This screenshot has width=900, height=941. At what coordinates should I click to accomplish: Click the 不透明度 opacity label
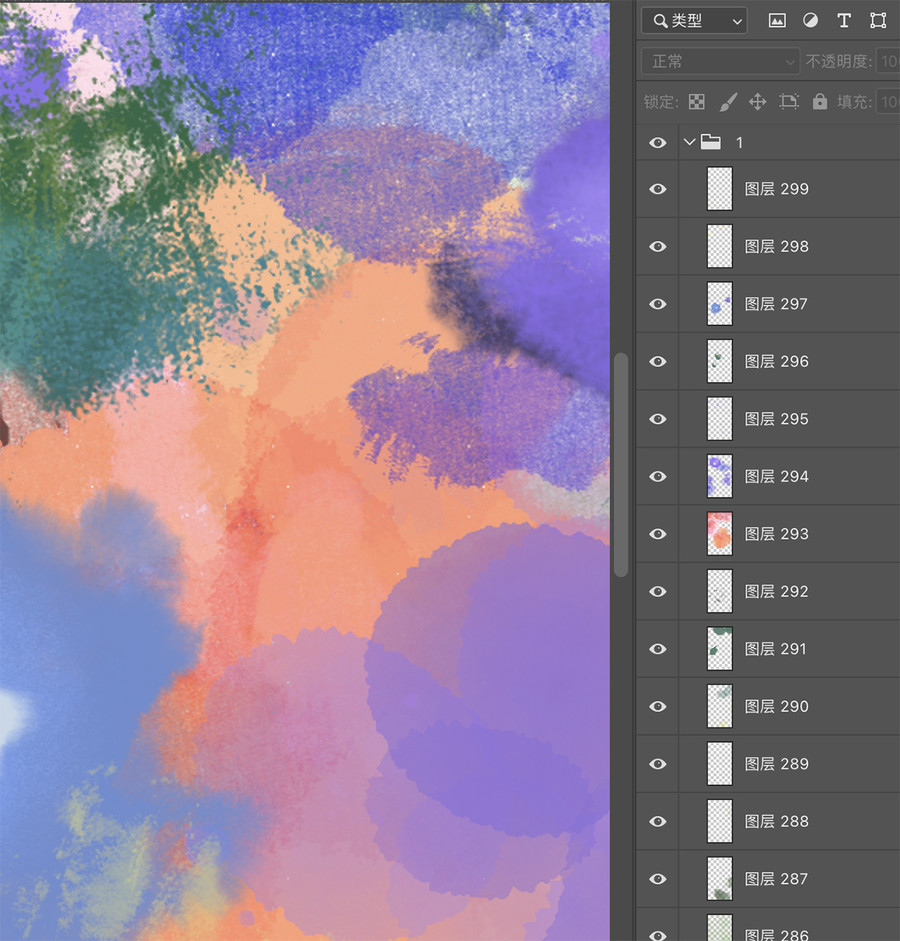coord(838,62)
